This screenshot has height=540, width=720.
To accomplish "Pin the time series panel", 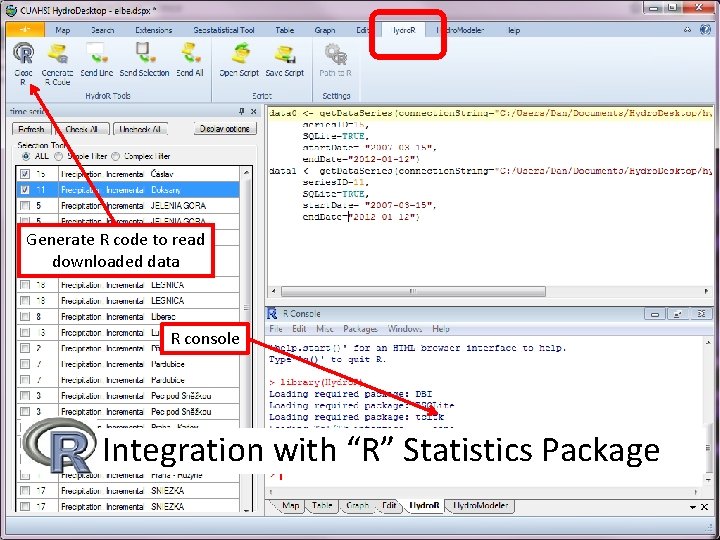I will coord(242,111).
